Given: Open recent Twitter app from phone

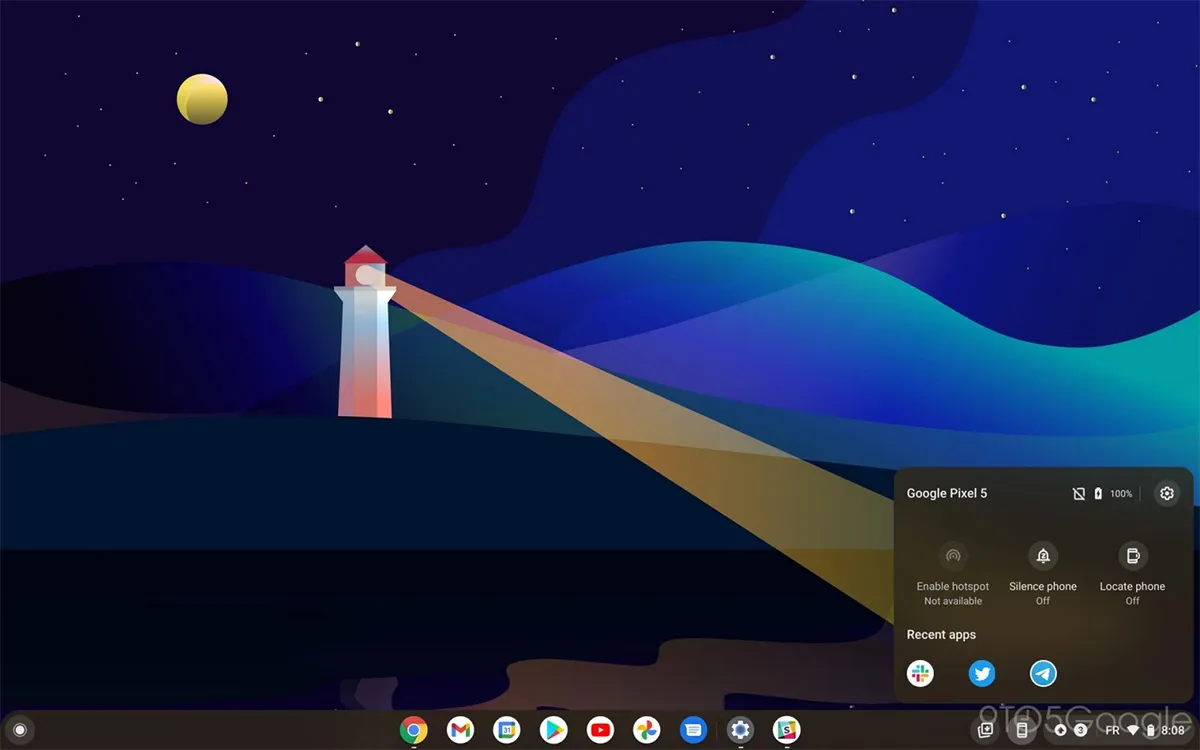Looking at the screenshot, I should [x=982, y=674].
